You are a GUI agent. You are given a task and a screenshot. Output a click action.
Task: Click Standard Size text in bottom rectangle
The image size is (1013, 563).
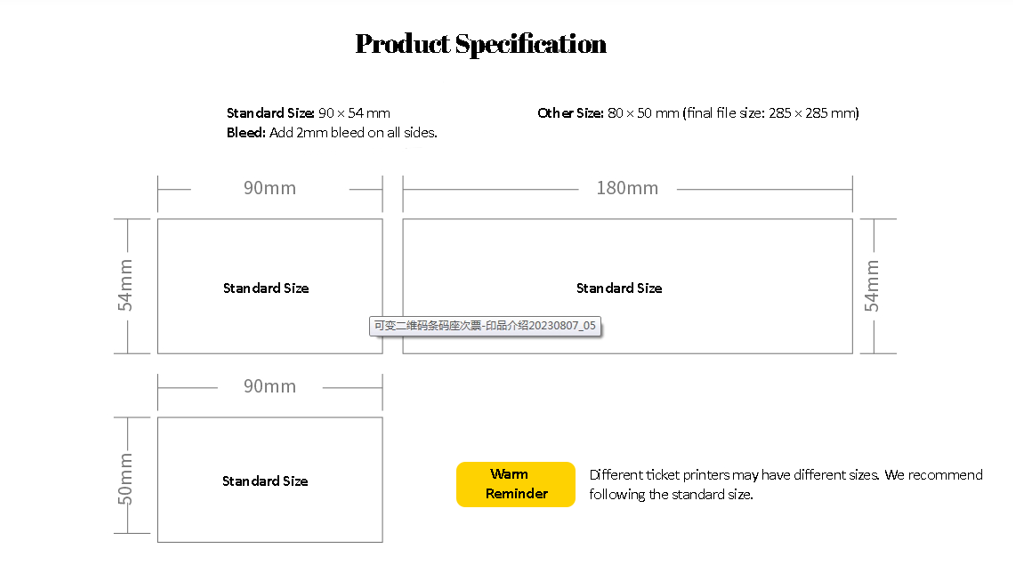(265, 482)
